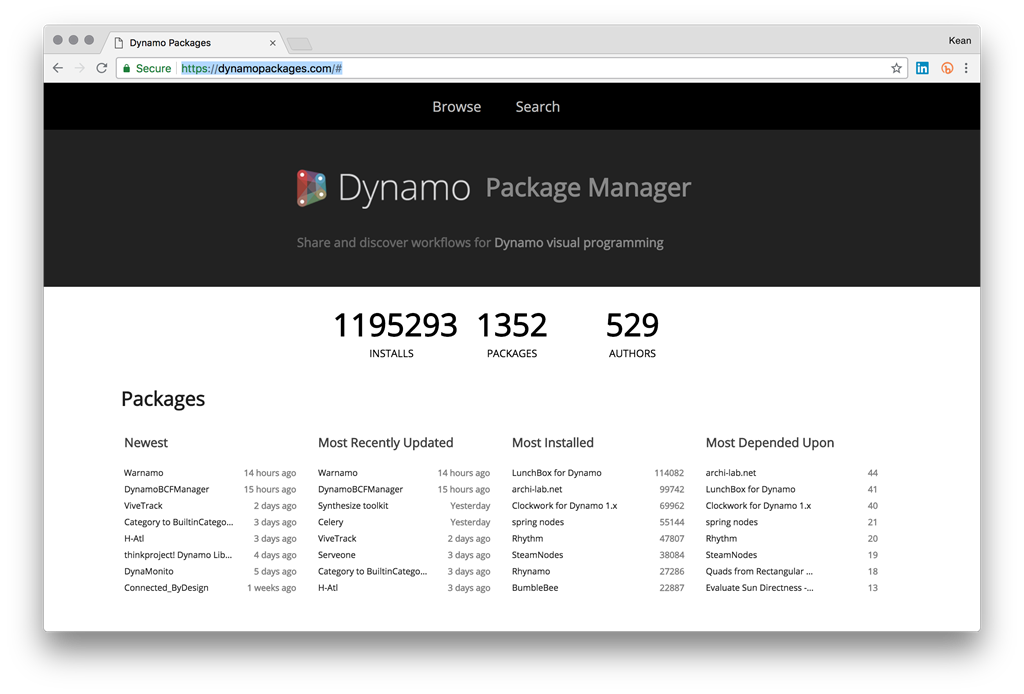Click the LinkedIn extension icon
1024x694 pixels.
pos(922,68)
